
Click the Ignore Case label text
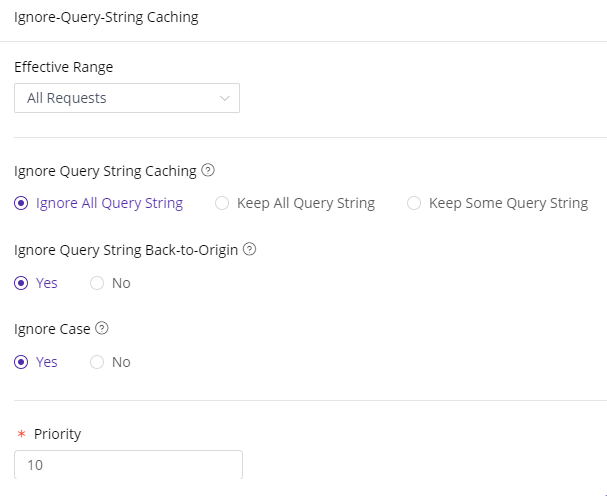[52, 329]
